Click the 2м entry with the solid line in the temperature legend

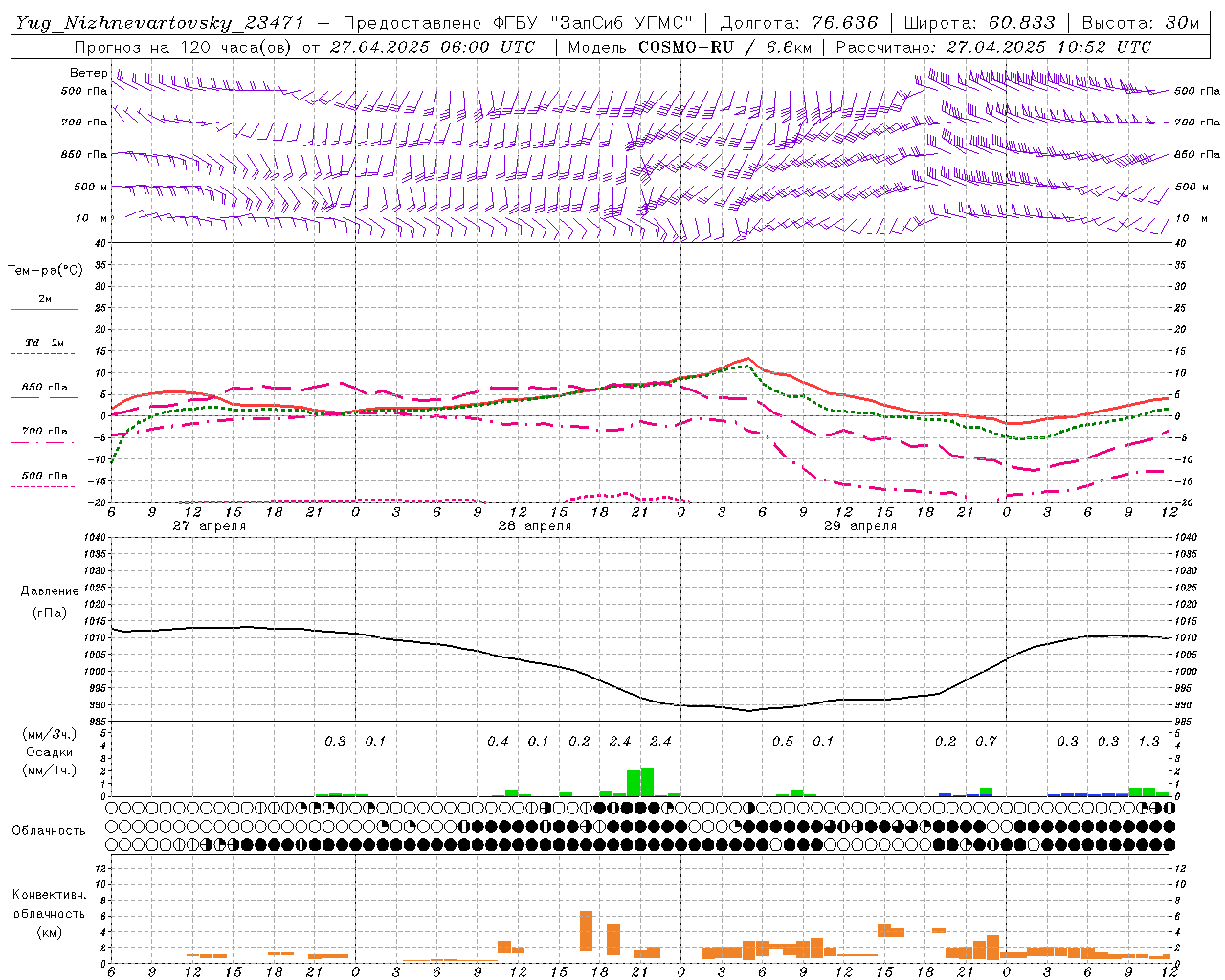pyautogui.click(x=45, y=300)
